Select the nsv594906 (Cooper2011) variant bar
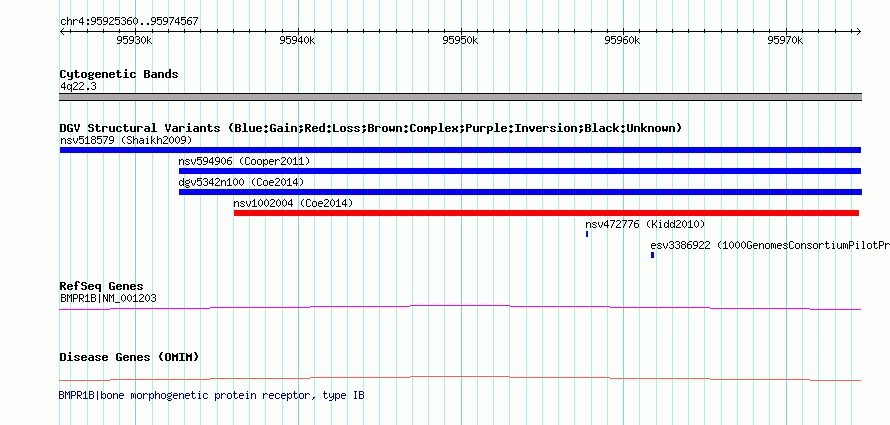 point(520,171)
